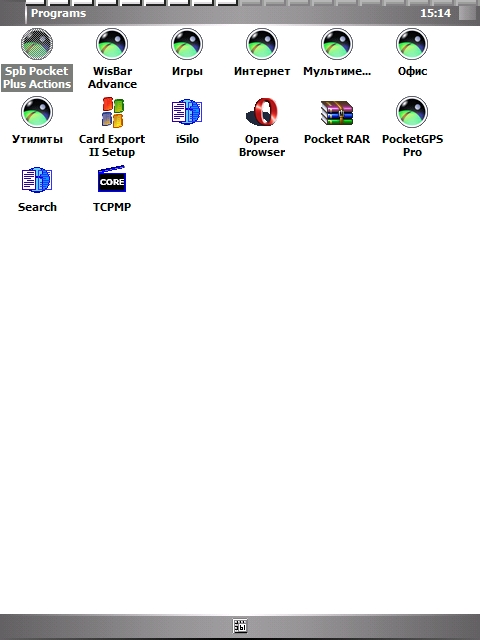Click the Programs title in the top bar
480x640 pixels.
(x=58, y=13)
